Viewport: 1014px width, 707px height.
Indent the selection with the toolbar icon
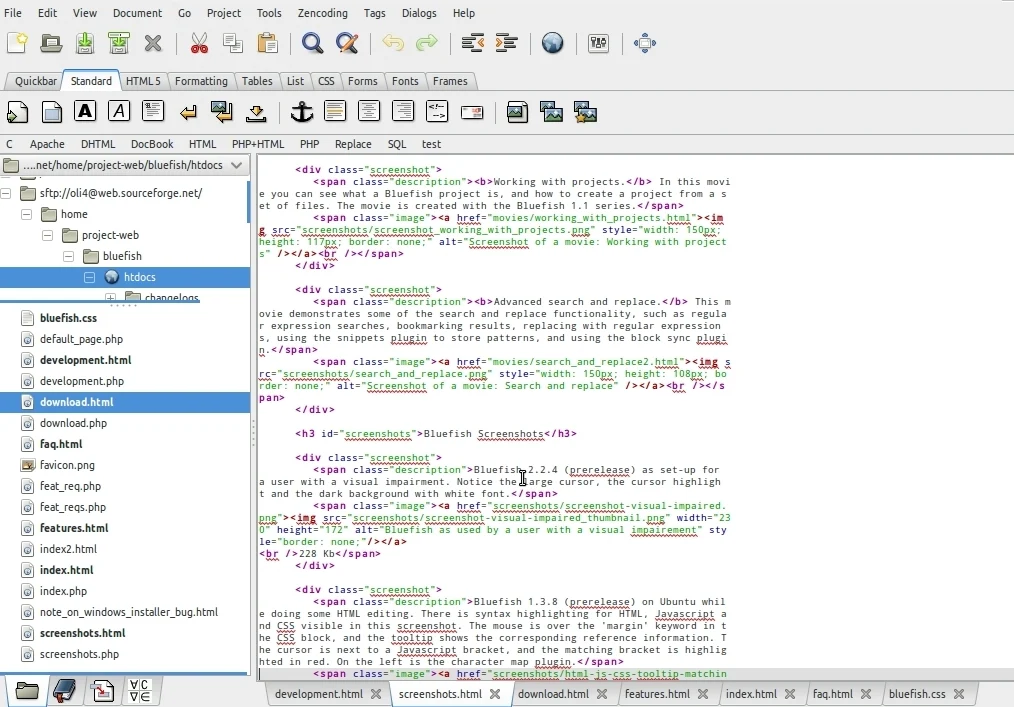pyautogui.click(x=506, y=43)
